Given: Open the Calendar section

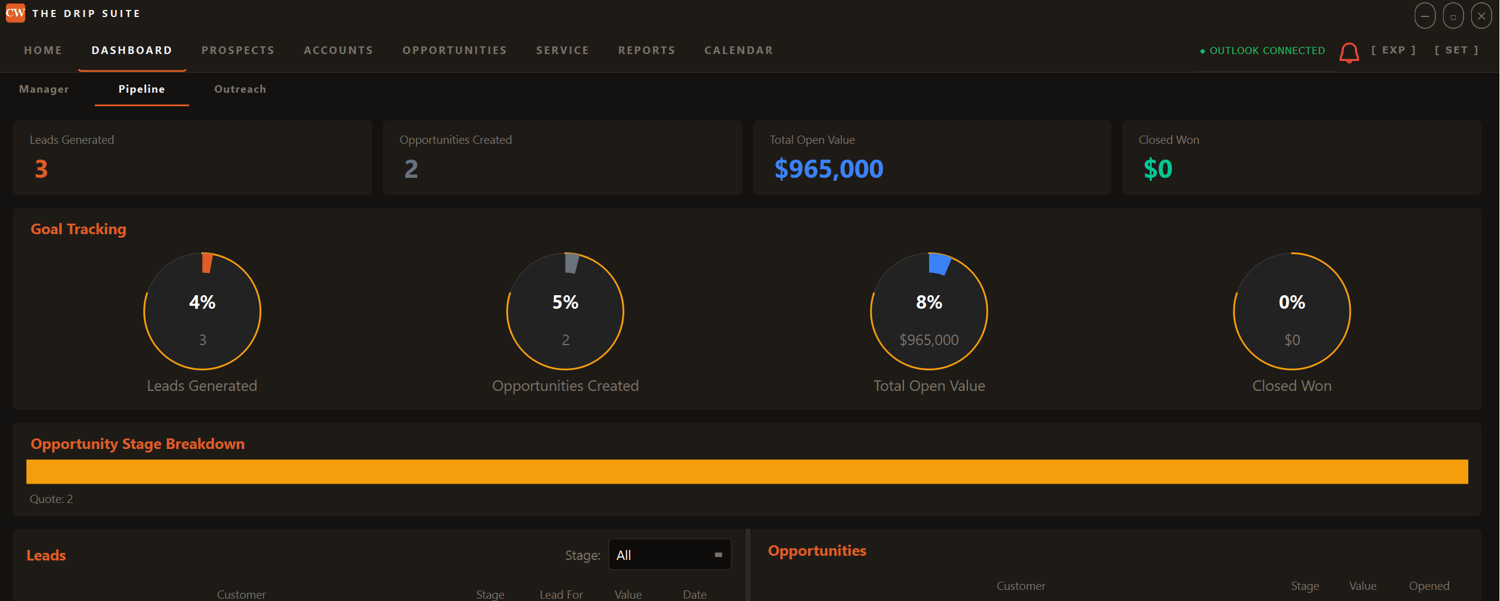Looking at the screenshot, I should (739, 50).
